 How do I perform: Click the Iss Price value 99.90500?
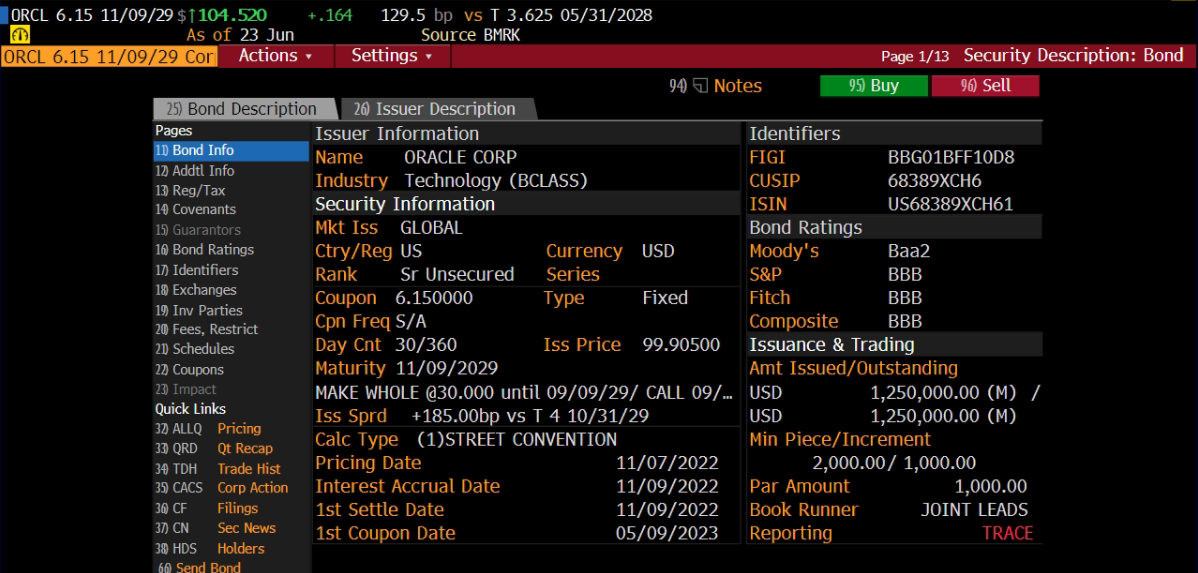[682, 345]
